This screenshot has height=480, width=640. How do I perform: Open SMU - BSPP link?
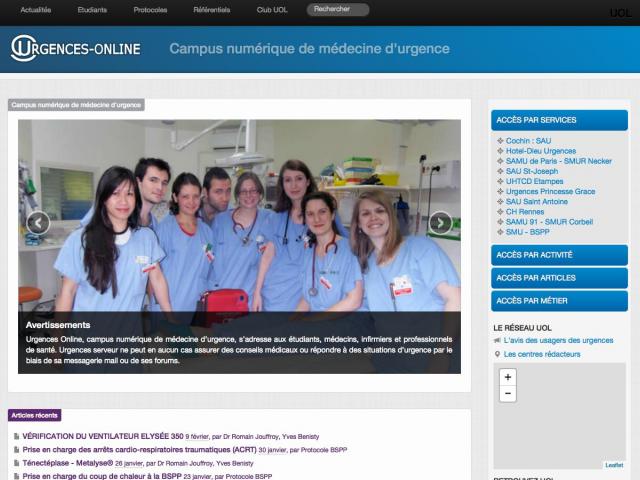point(528,232)
